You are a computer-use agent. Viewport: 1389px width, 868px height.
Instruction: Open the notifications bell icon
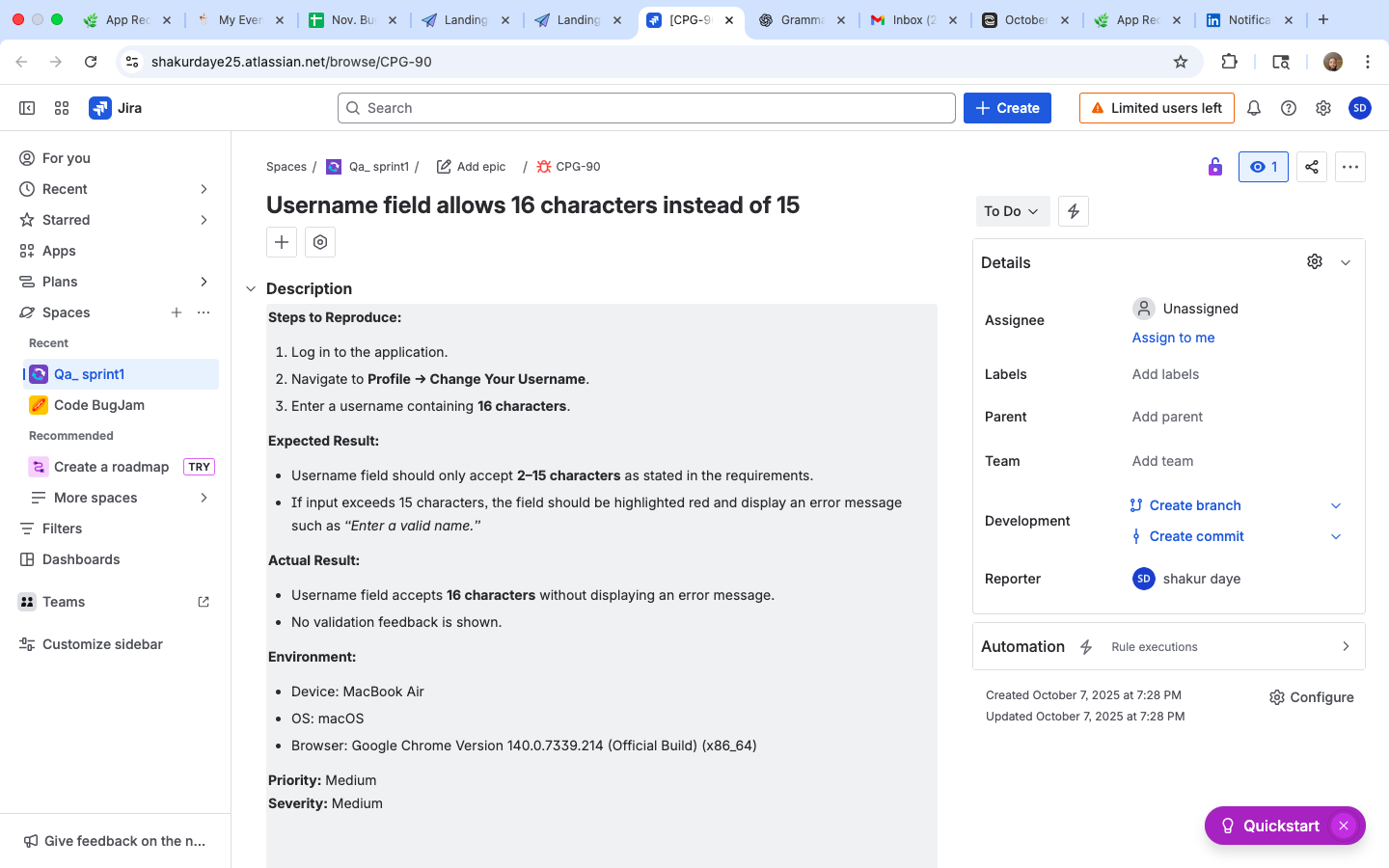click(x=1254, y=108)
